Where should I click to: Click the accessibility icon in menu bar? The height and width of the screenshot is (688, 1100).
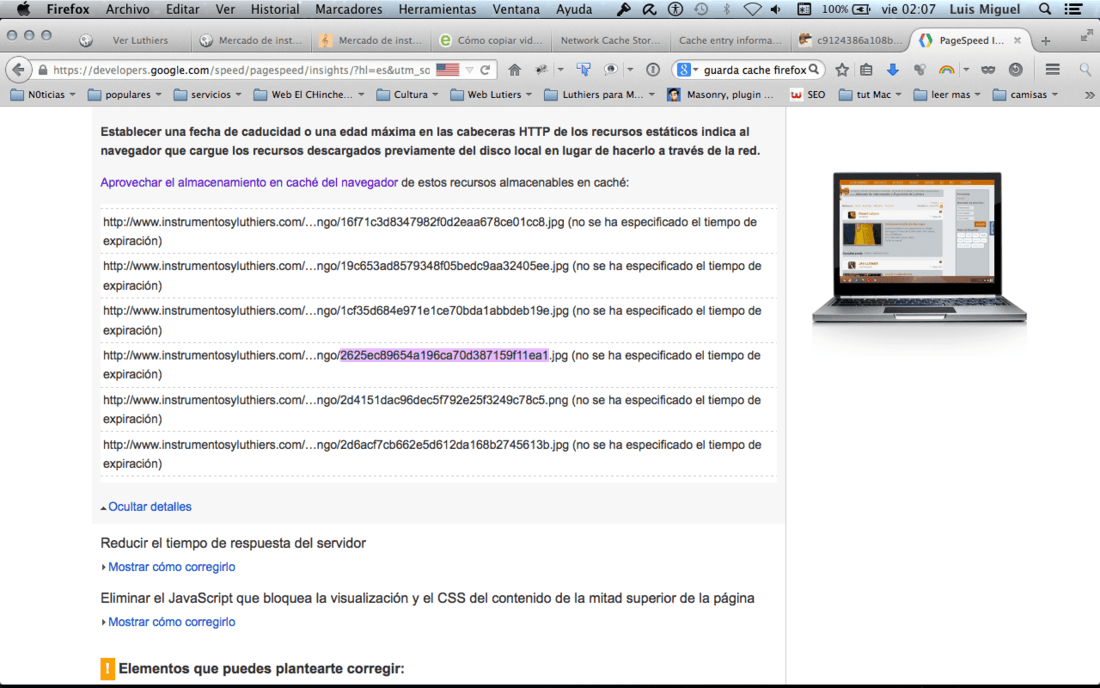[675, 9]
